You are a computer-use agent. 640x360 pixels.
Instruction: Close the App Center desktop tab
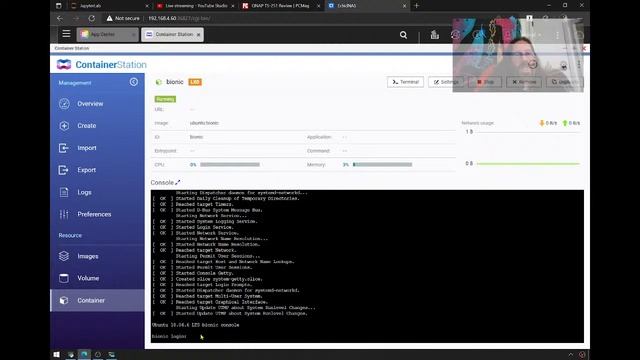[133, 35]
